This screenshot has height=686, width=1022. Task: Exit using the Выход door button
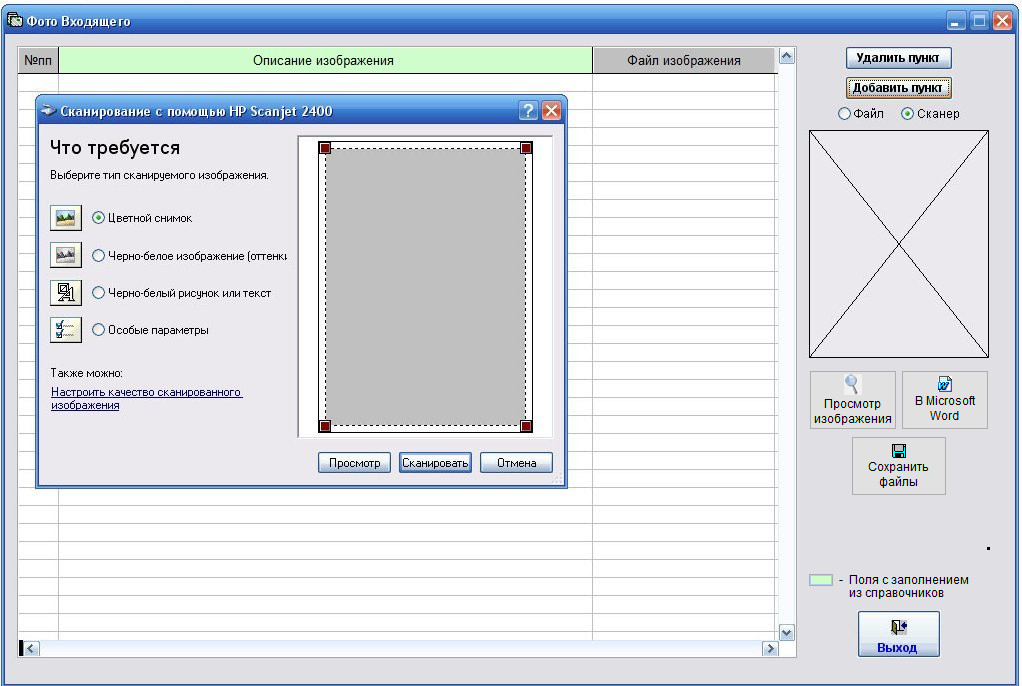coord(898,634)
